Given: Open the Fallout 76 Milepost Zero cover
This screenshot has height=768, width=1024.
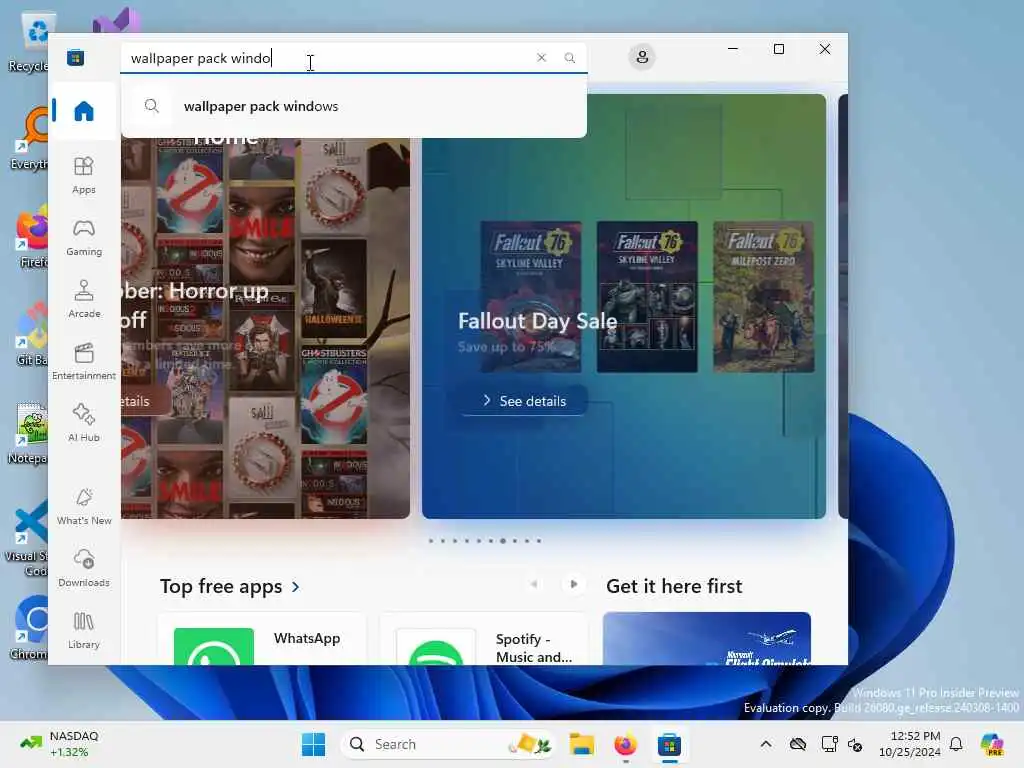Looking at the screenshot, I should point(763,296).
